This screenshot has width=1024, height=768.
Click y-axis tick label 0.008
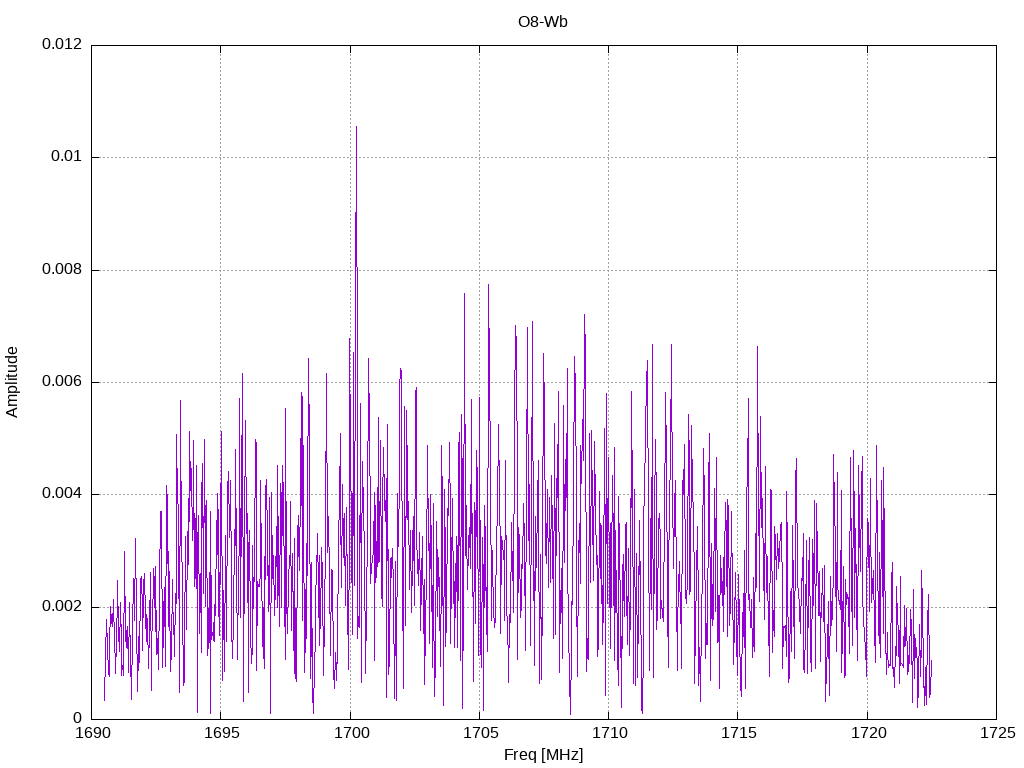click(x=62, y=269)
